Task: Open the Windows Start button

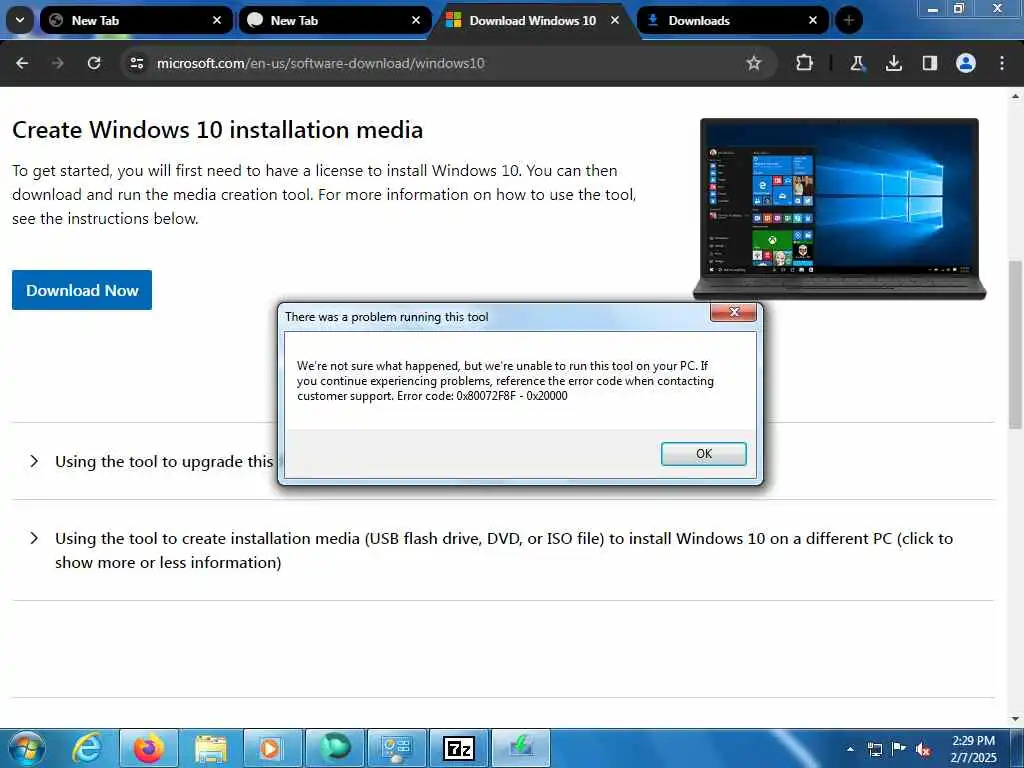Action: (x=25, y=748)
